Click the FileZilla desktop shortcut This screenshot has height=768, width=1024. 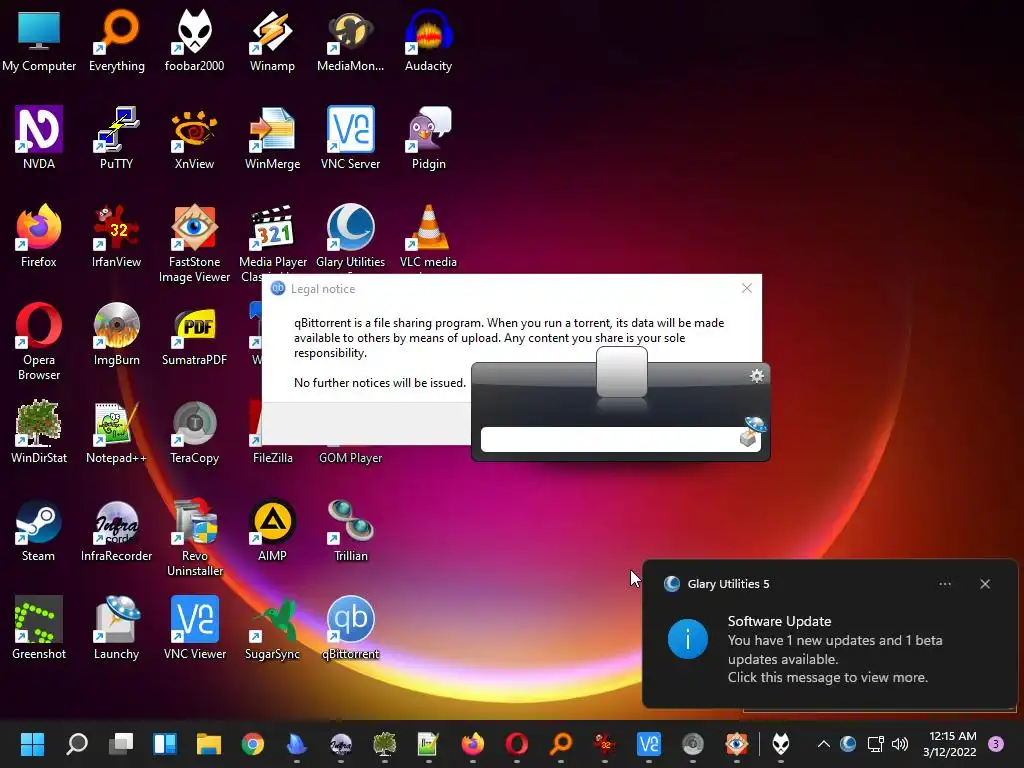[272, 457]
